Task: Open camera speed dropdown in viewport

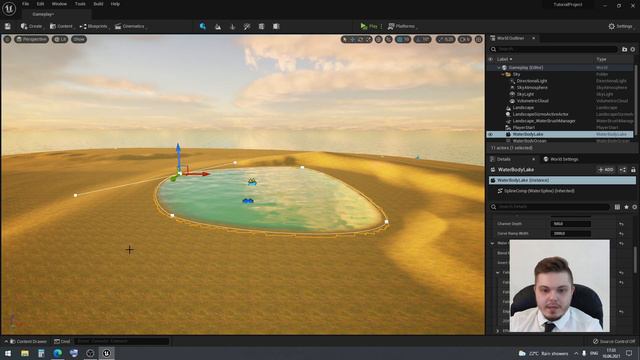Action: [464, 39]
